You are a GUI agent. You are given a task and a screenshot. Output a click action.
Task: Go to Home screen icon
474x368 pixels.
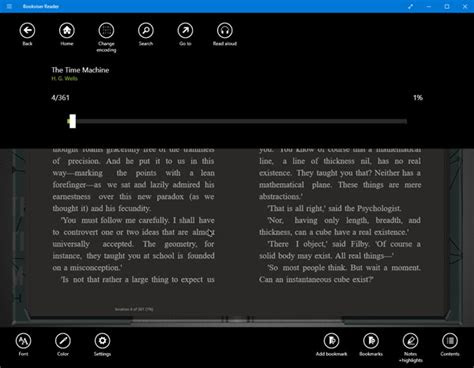click(x=67, y=31)
